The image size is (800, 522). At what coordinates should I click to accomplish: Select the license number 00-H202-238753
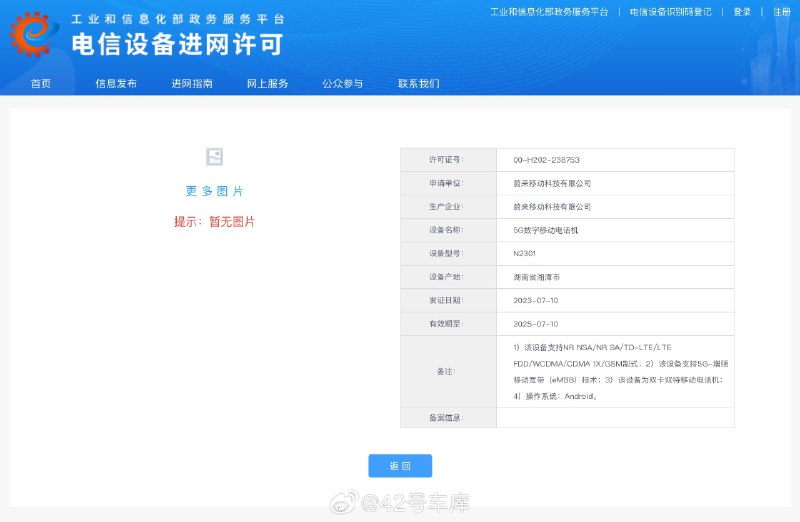point(546,160)
